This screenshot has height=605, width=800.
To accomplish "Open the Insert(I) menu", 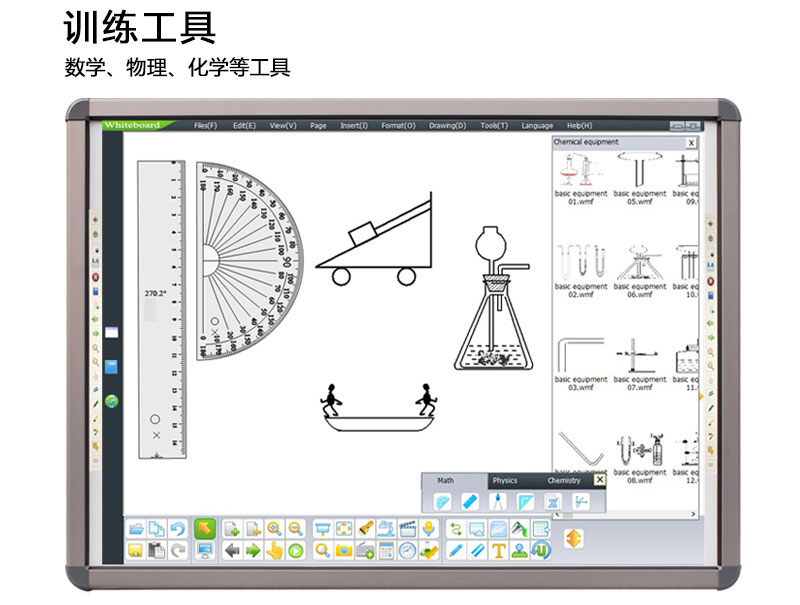I will (353, 125).
